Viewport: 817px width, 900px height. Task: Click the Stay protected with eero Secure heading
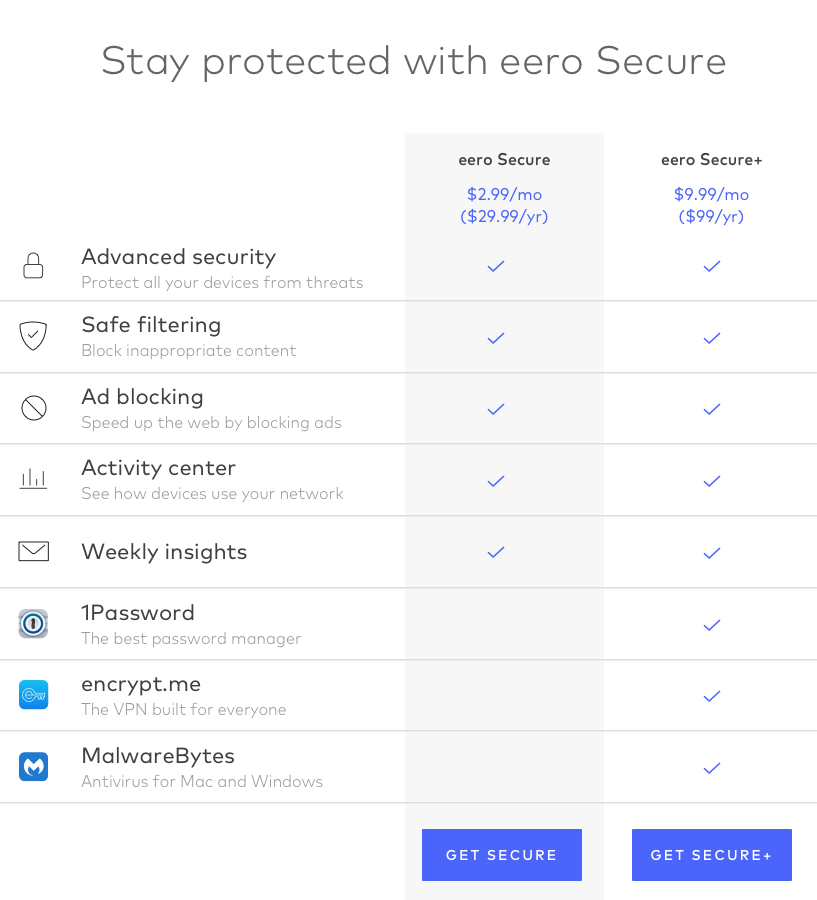click(x=413, y=61)
